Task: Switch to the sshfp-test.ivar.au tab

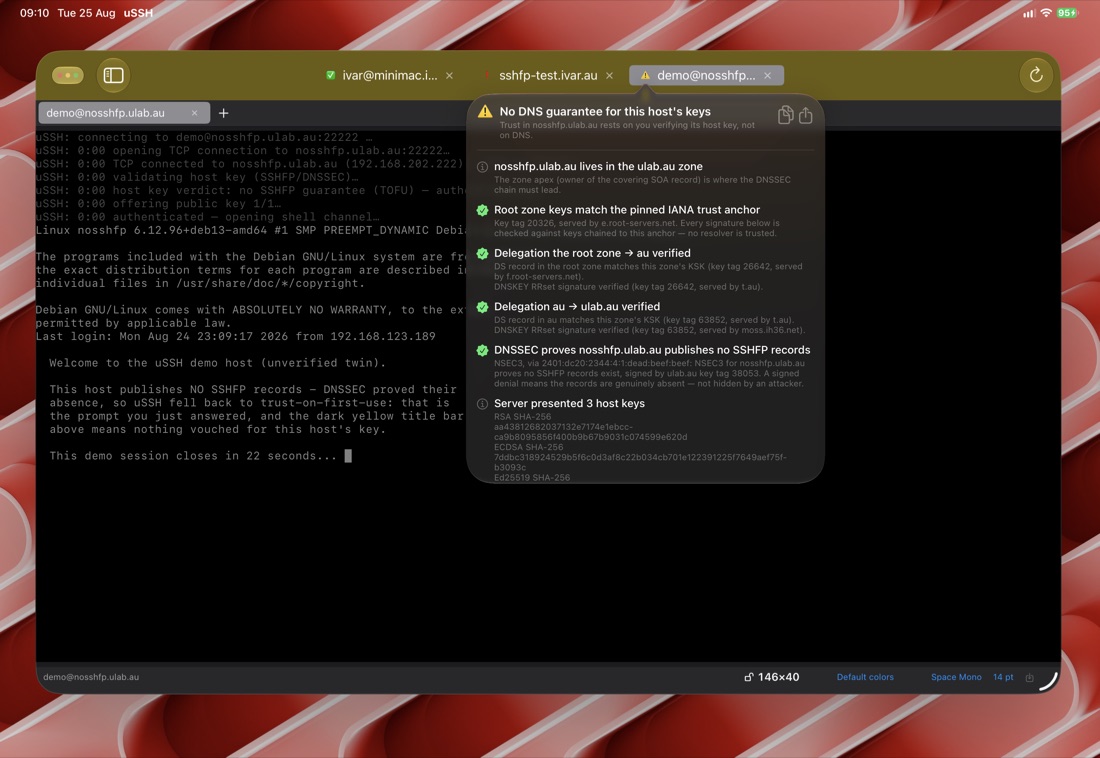Action: pos(548,75)
